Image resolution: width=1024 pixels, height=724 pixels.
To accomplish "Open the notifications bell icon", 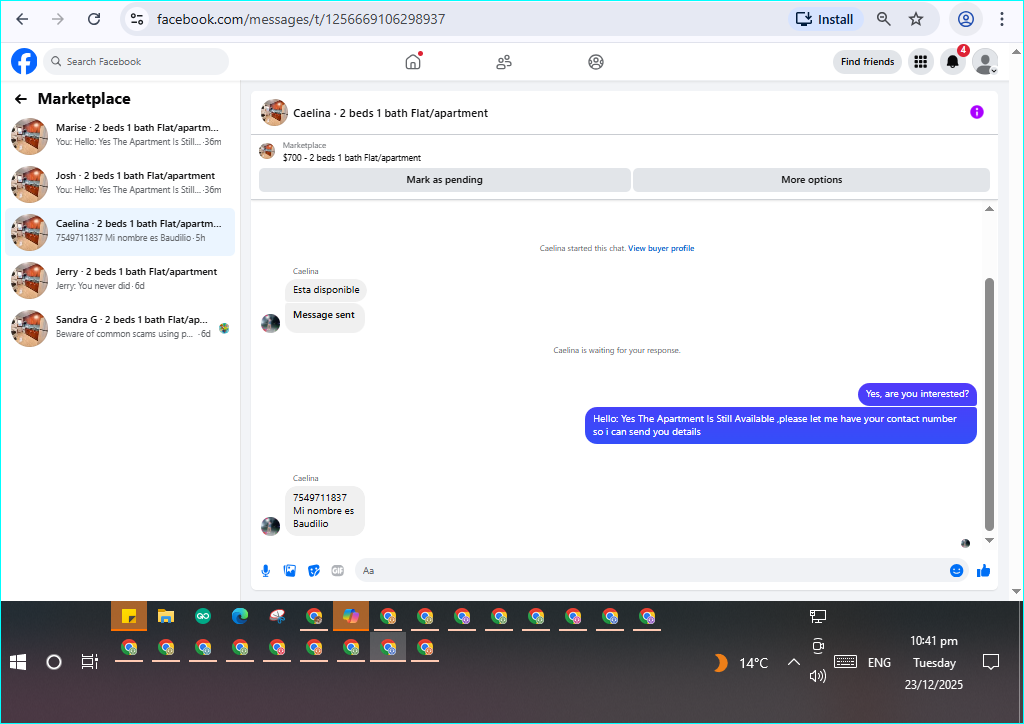I will 953,62.
